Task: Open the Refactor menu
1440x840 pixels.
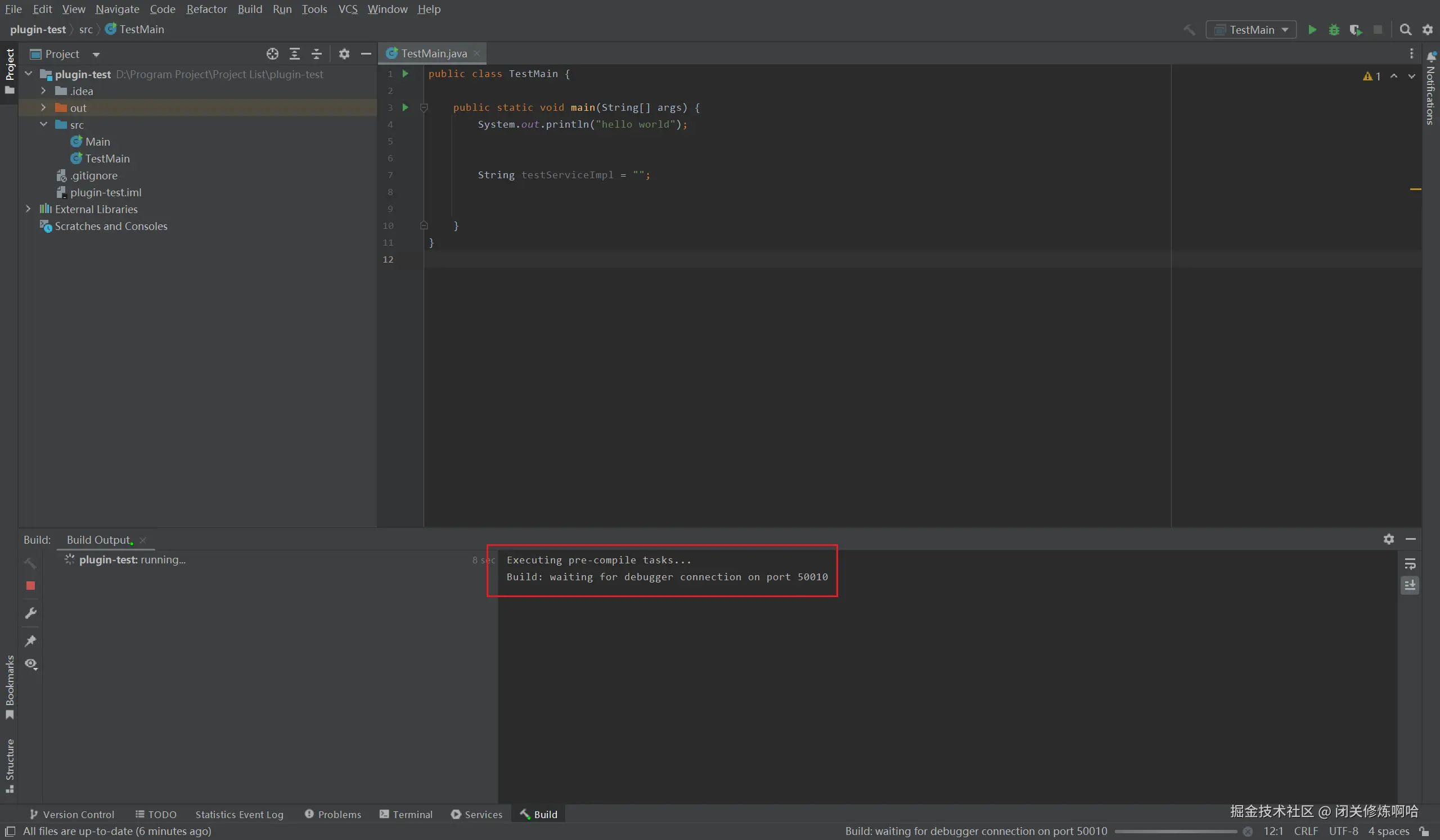Action: 206,9
